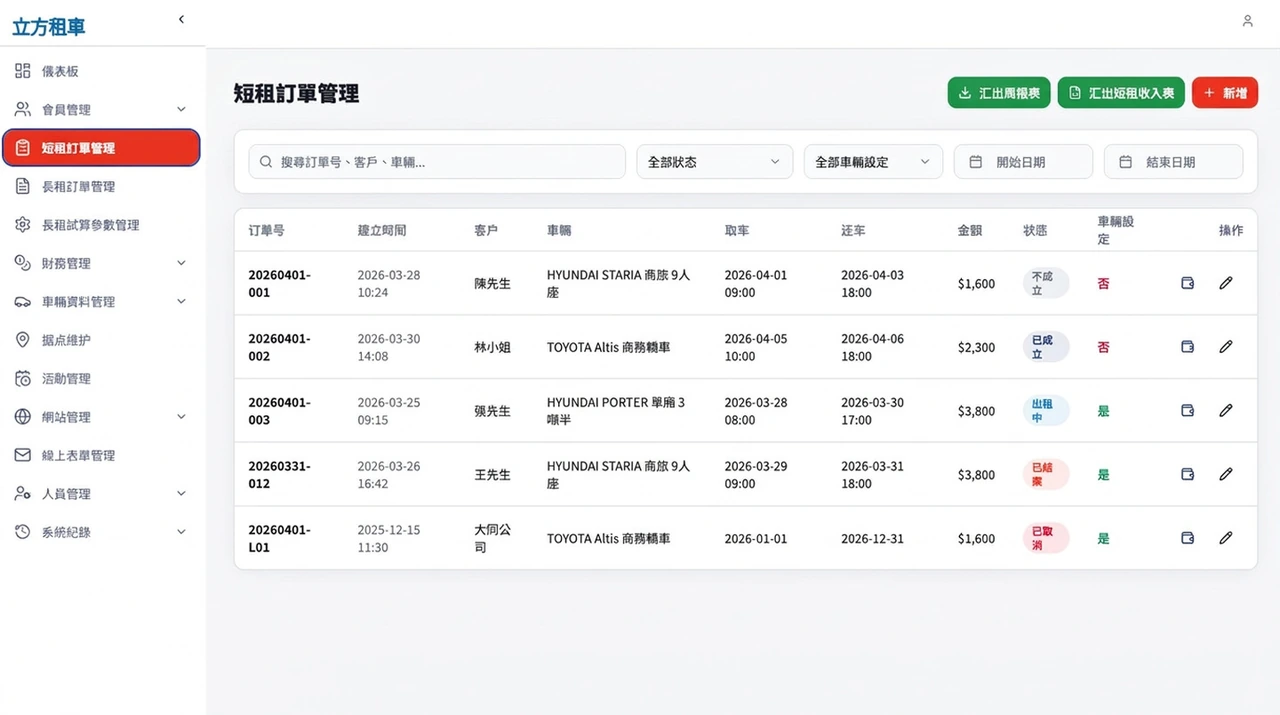Click vehicle HYUNDAI PORTER 單廂 3噸半
This screenshot has height=715, width=1280.
pyautogui.click(x=616, y=411)
